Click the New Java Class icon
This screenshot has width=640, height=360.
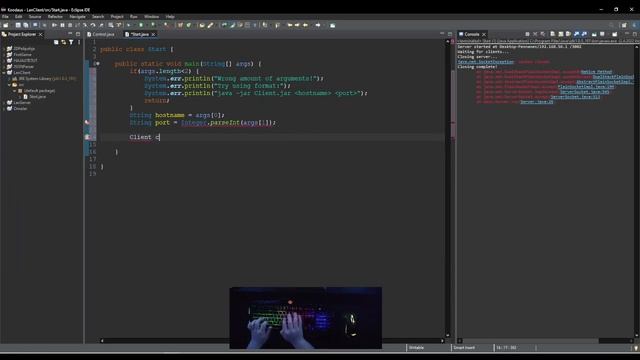point(189,25)
